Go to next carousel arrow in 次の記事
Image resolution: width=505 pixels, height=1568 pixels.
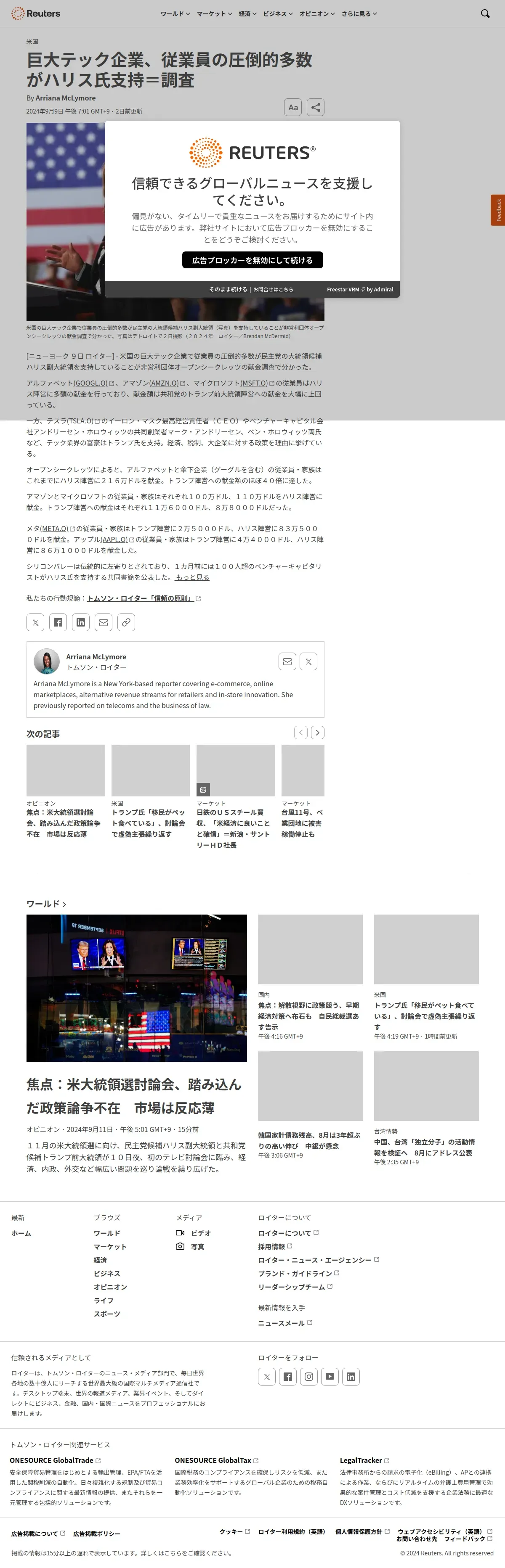pos(317,732)
